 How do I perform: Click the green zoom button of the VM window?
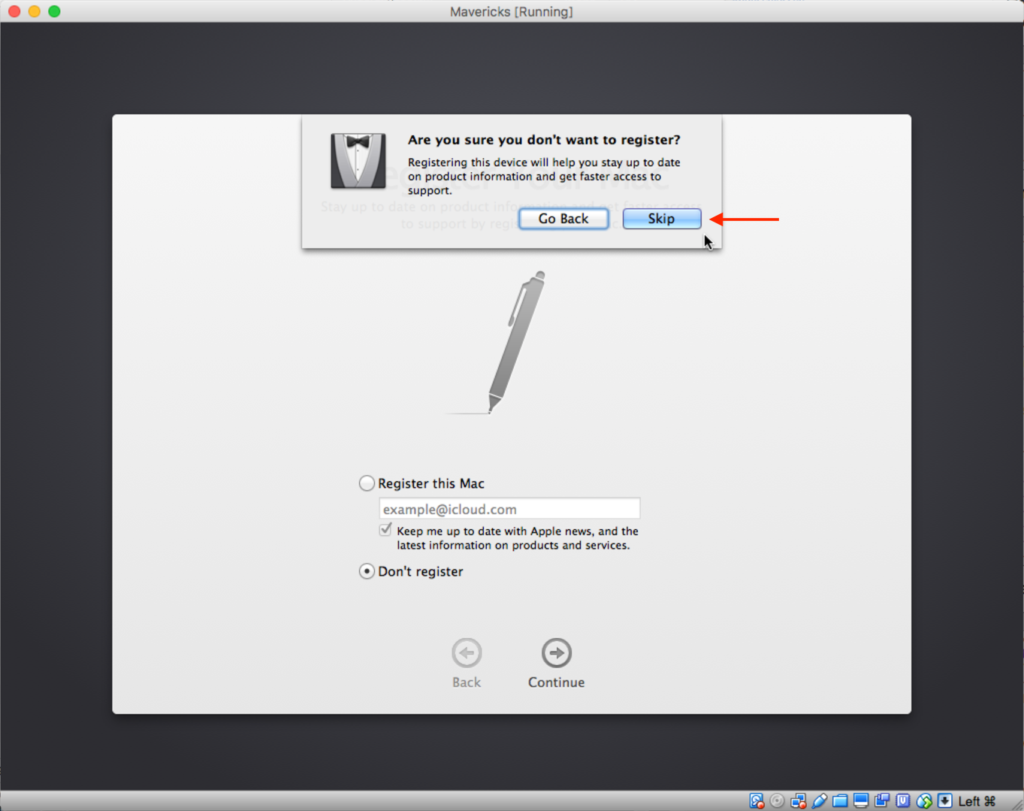[54, 11]
